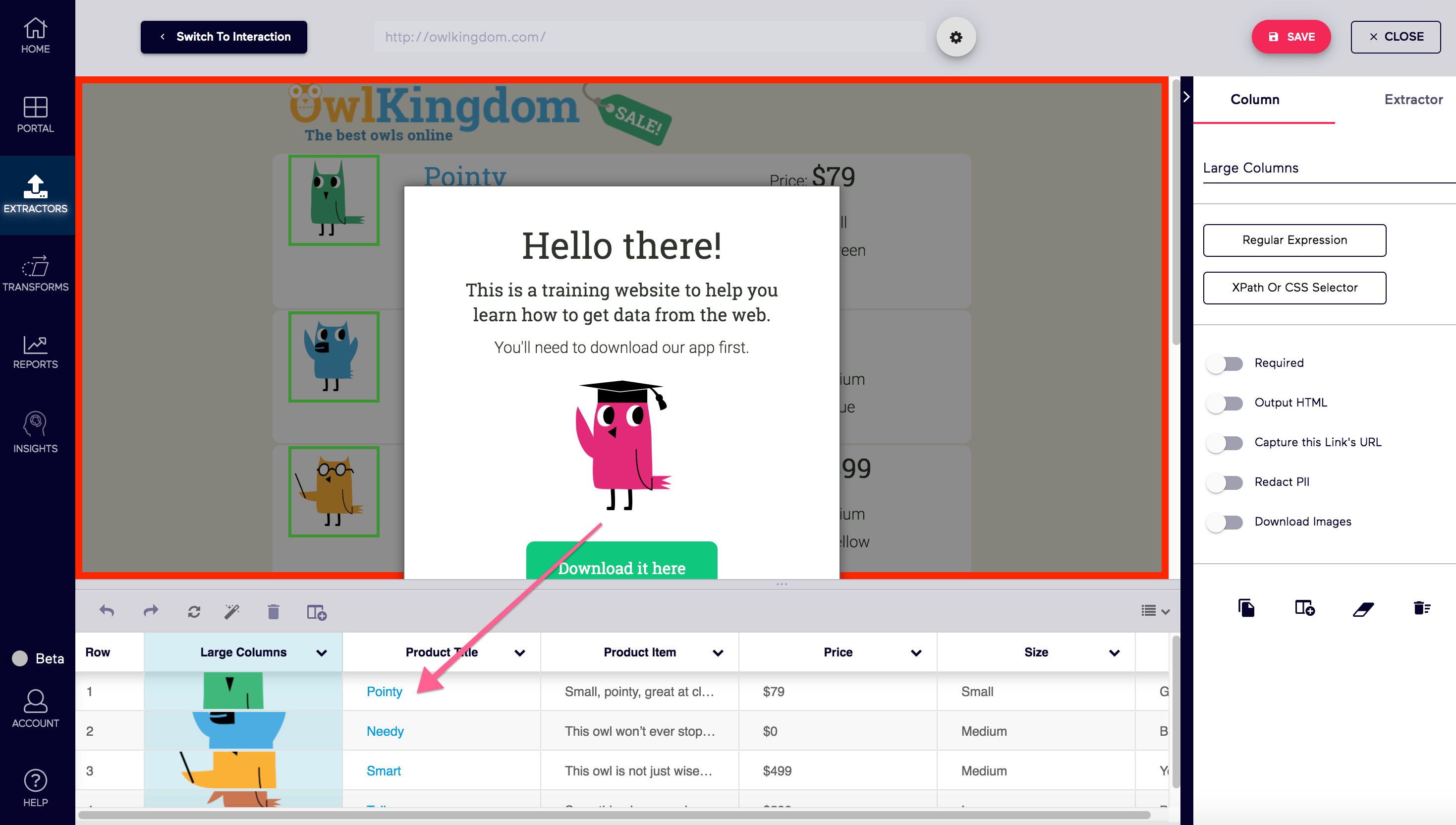Open the settings gear next to the URL bar
Image resolution: width=1456 pixels, height=825 pixels.
pyautogui.click(x=956, y=36)
